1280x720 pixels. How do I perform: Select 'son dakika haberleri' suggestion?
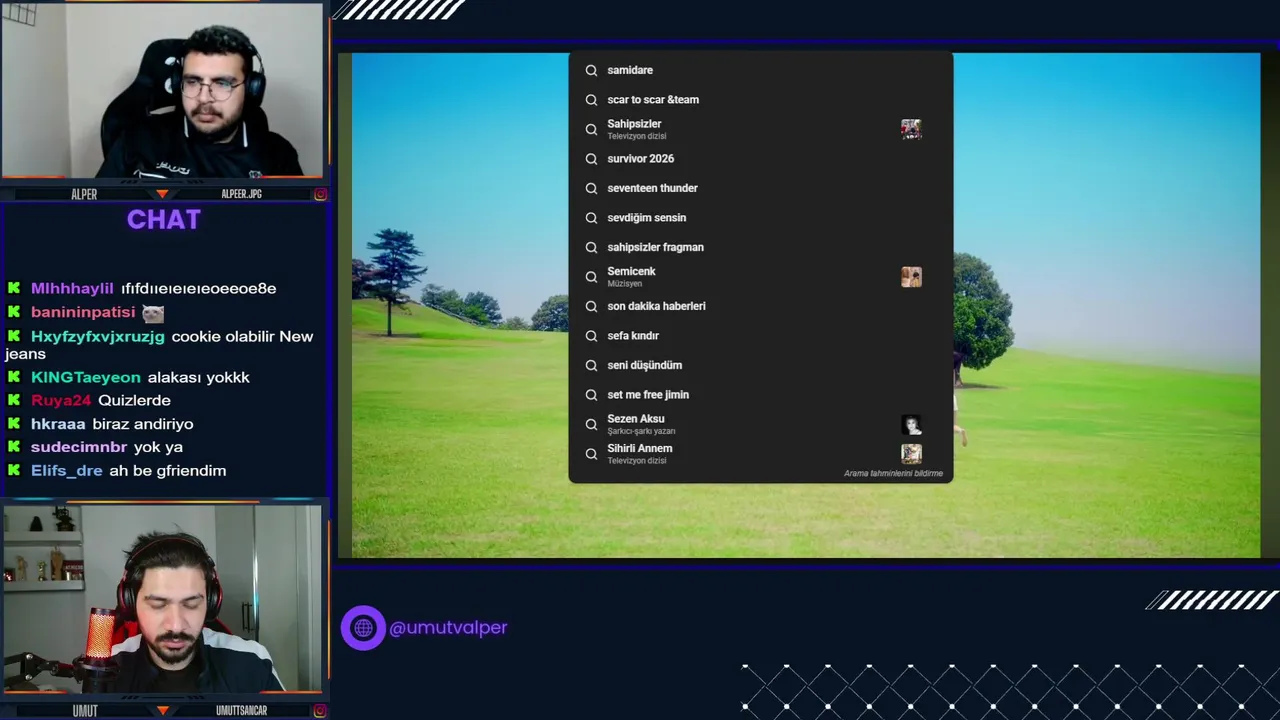[760, 306]
